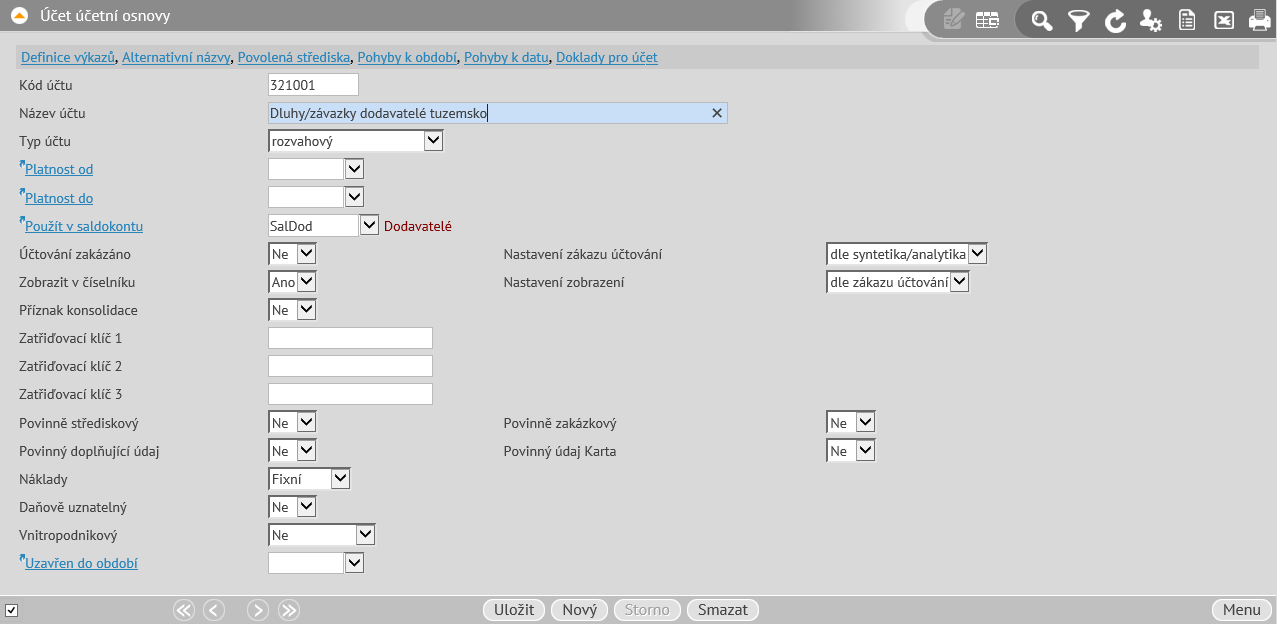
Task: Go to last record
Action: point(289,610)
